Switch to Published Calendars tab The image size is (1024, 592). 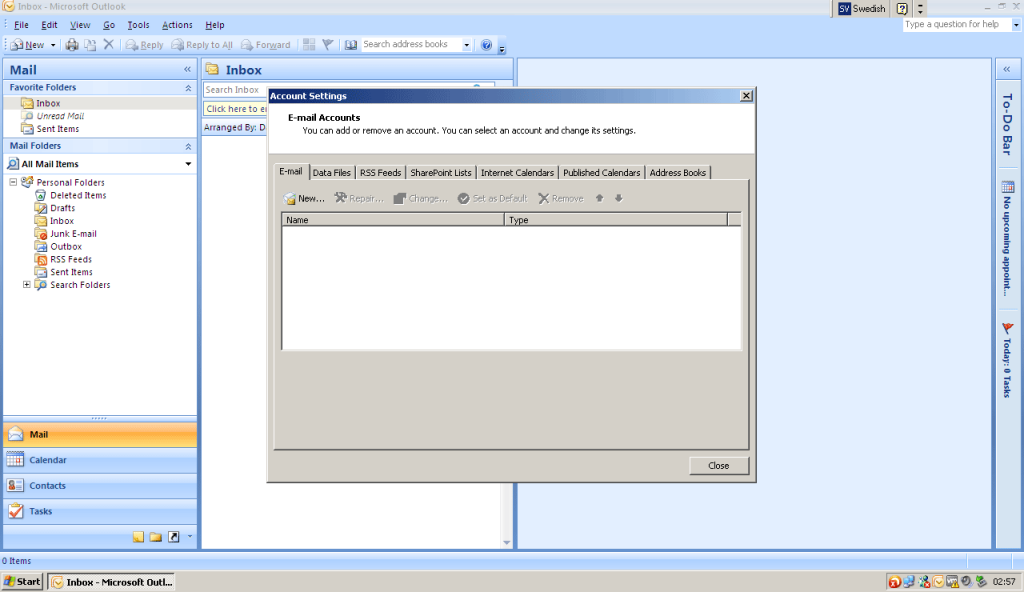click(x=601, y=173)
